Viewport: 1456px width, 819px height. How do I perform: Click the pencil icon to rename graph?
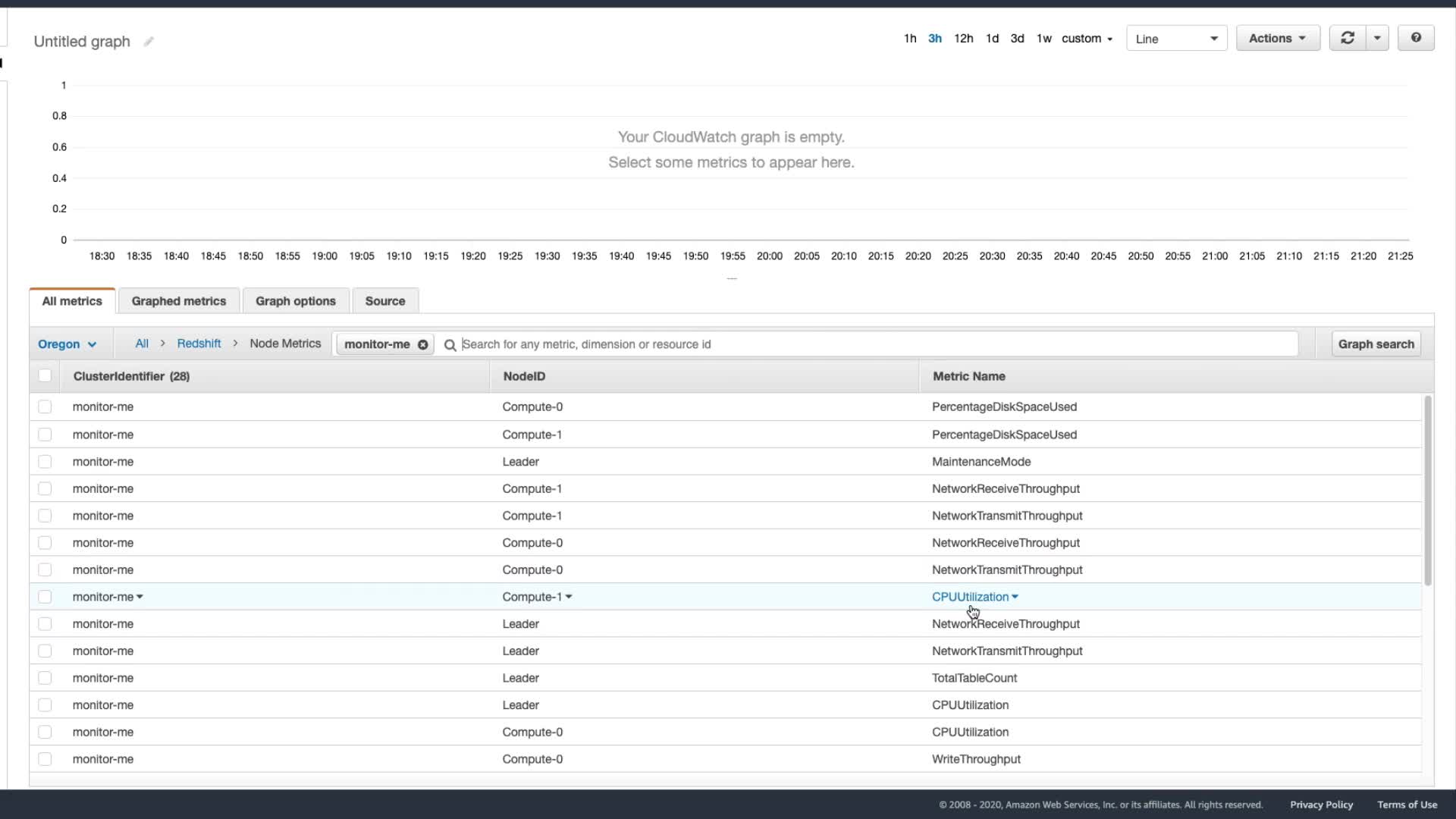point(149,42)
